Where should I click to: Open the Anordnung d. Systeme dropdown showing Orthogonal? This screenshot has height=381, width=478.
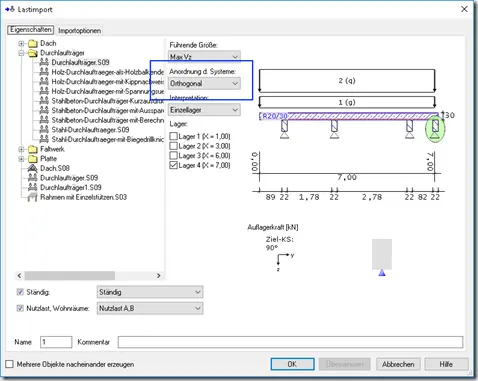(x=204, y=83)
